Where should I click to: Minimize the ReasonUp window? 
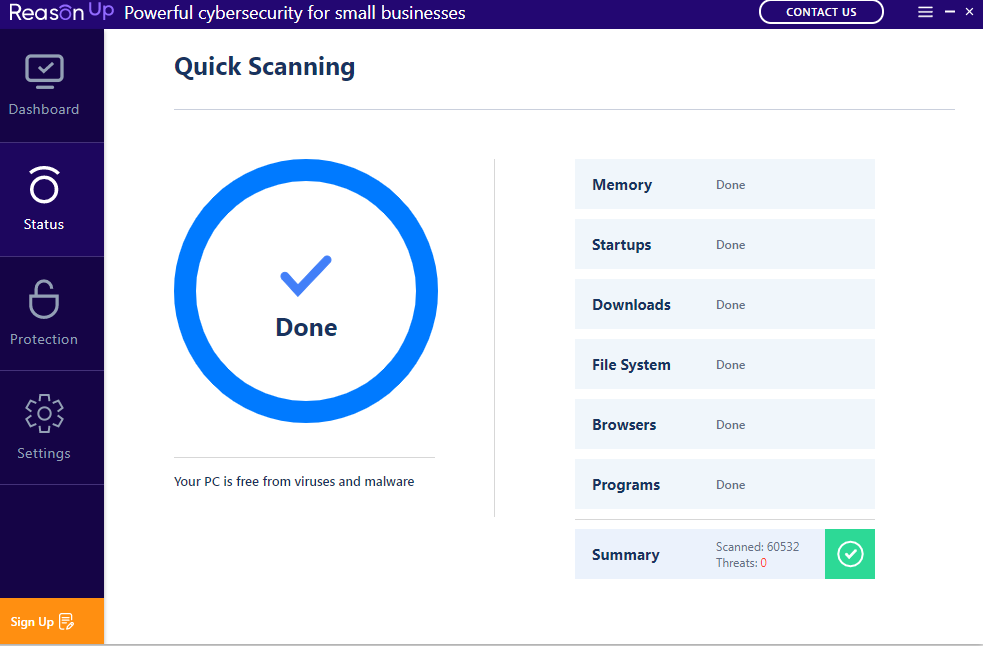pos(950,12)
